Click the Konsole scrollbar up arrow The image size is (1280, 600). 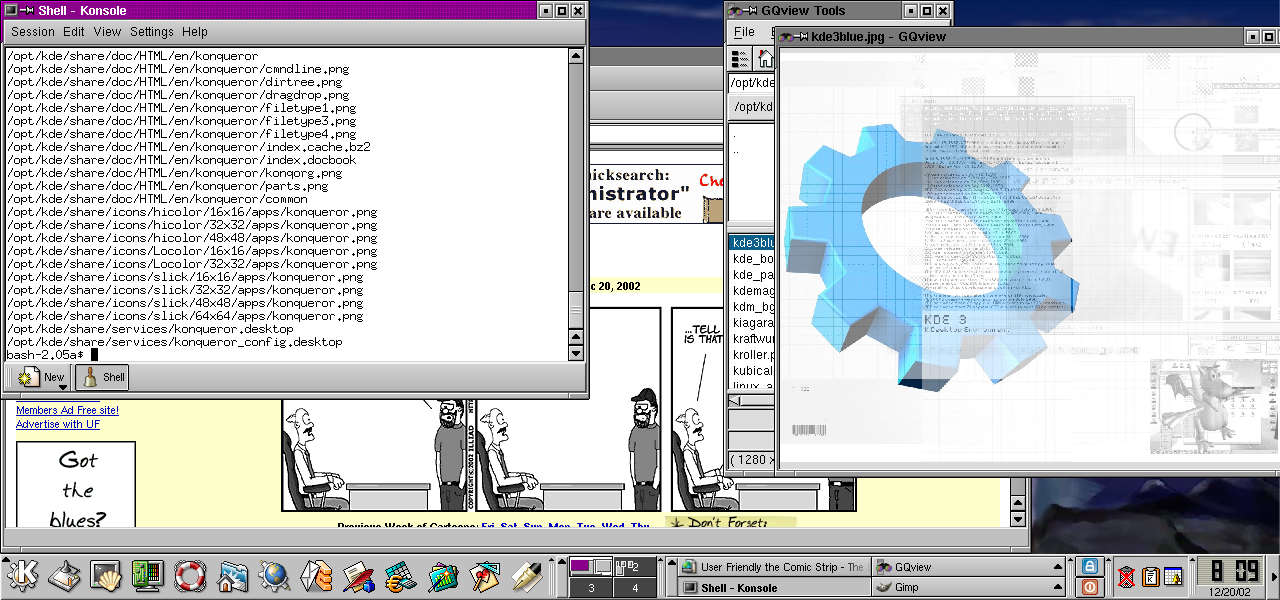pos(575,56)
